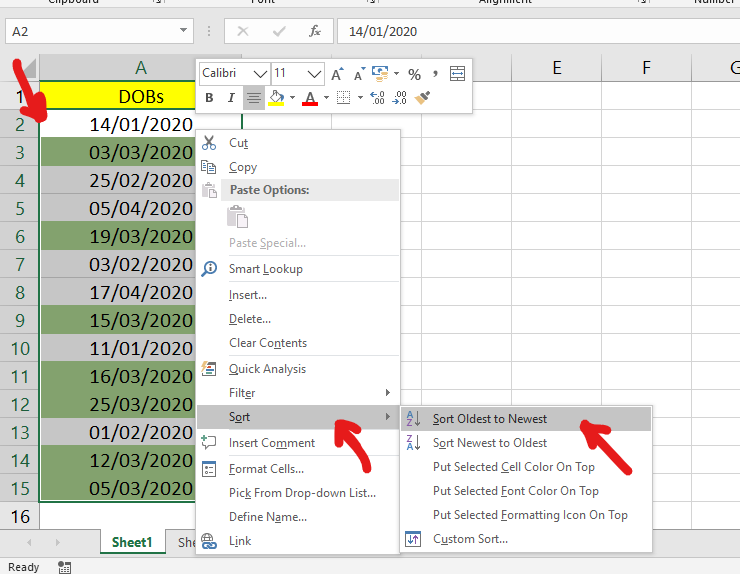The height and width of the screenshot is (574, 740).
Task: Open borders dropdown arrow
Action: (x=360, y=98)
